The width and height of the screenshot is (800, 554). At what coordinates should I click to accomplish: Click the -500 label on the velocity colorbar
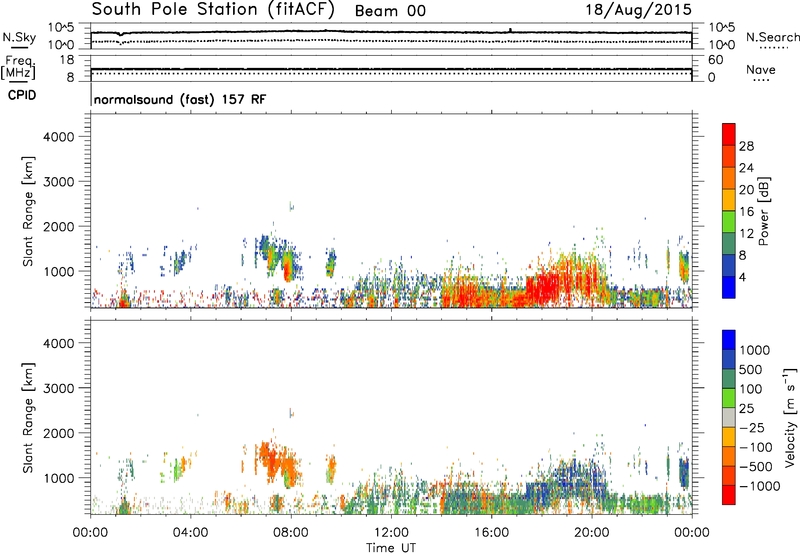click(x=756, y=467)
